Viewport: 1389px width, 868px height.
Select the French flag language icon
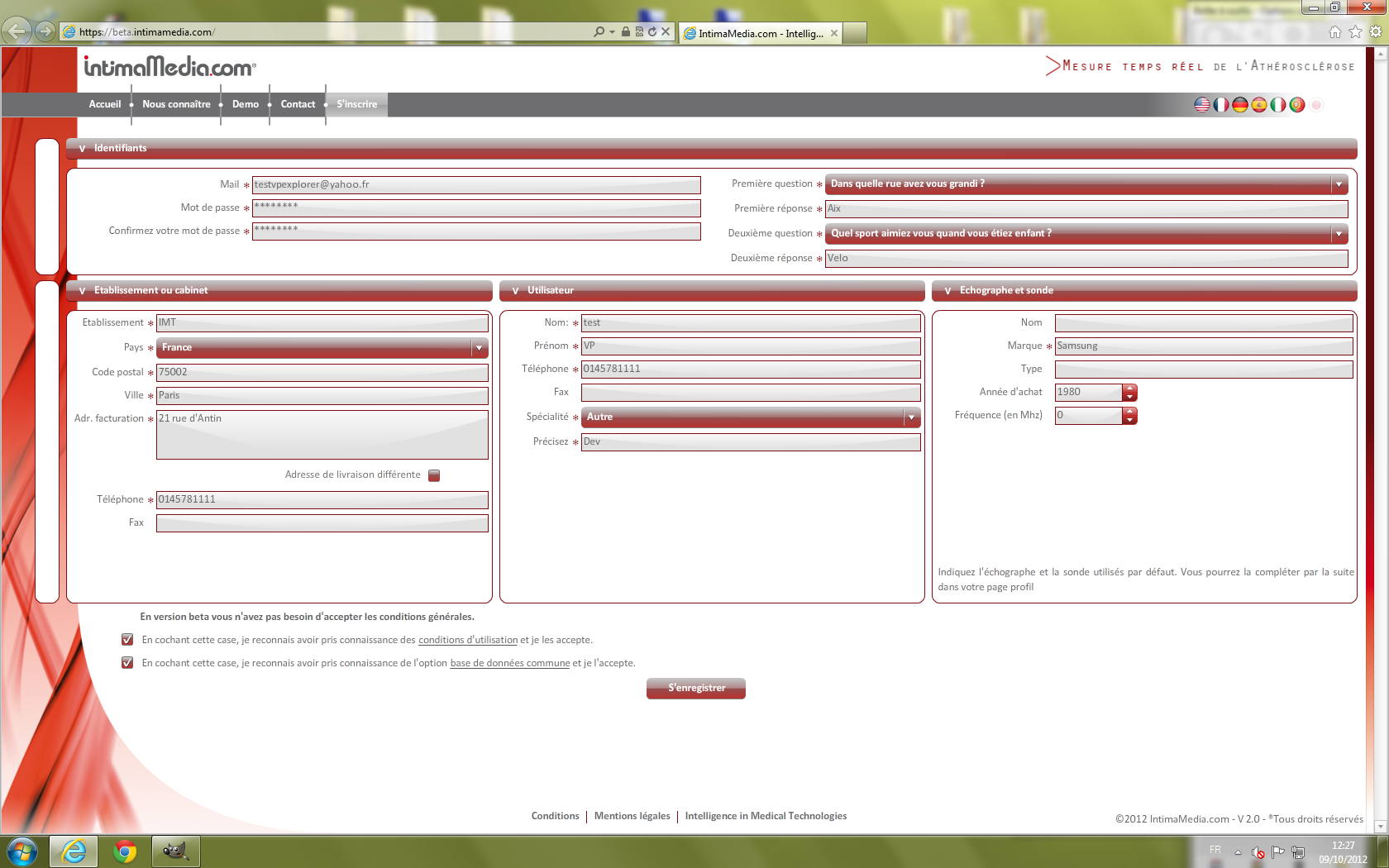(1220, 105)
